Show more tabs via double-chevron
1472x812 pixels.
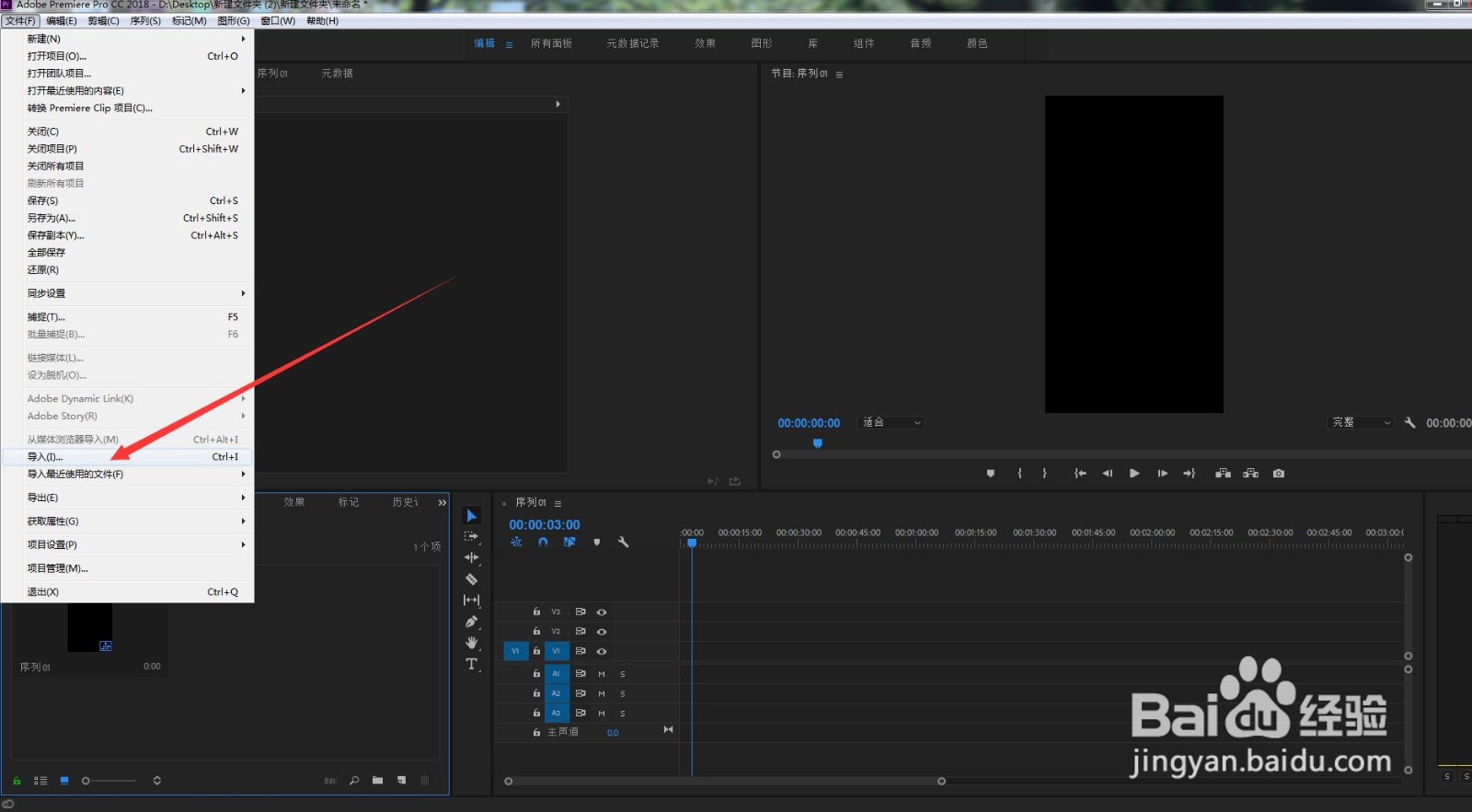[442, 502]
